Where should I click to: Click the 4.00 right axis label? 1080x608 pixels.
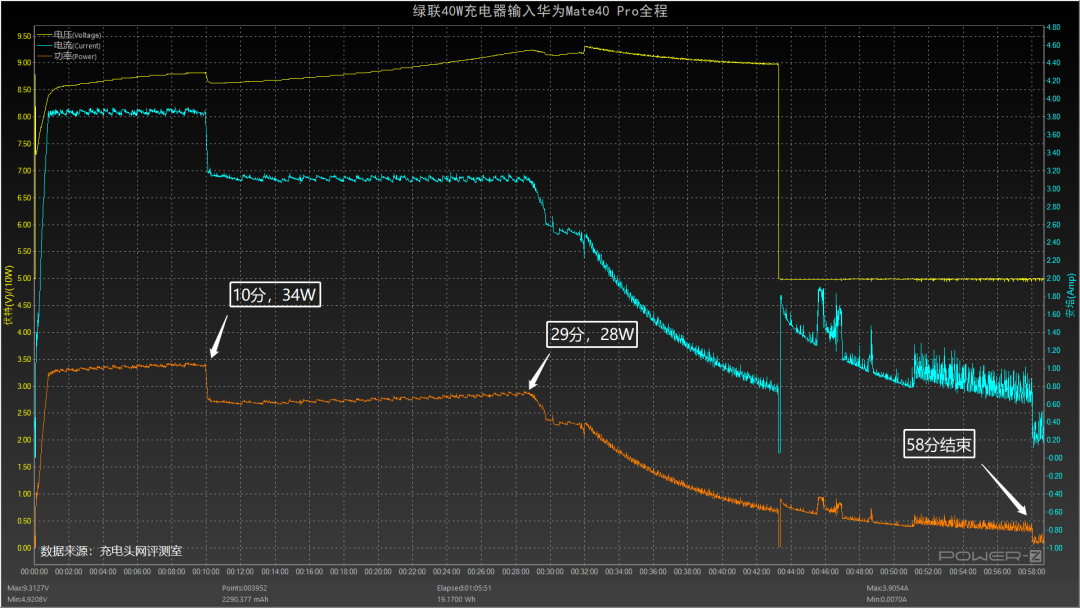coord(1053,99)
